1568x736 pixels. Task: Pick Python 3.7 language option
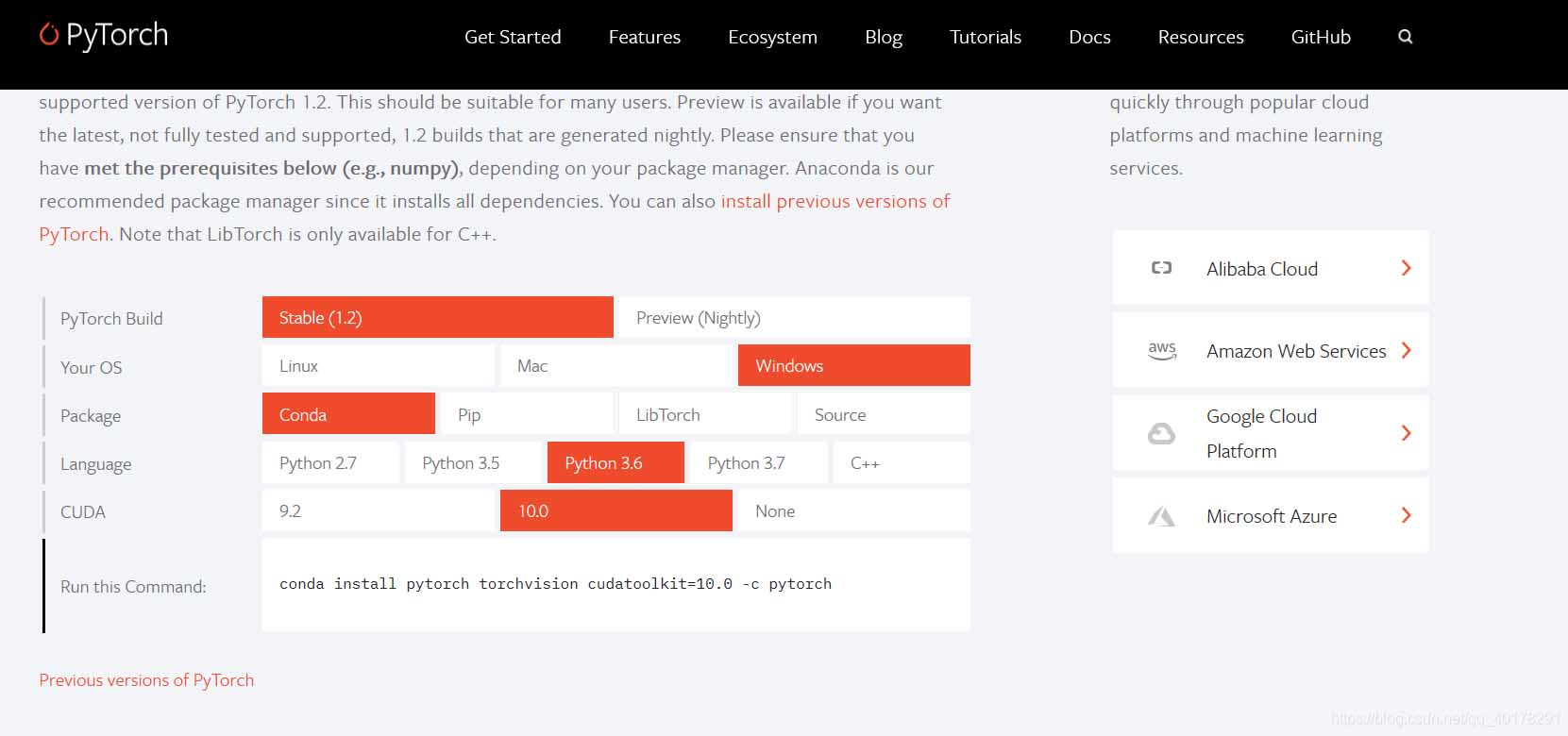[x=758, y=463]
